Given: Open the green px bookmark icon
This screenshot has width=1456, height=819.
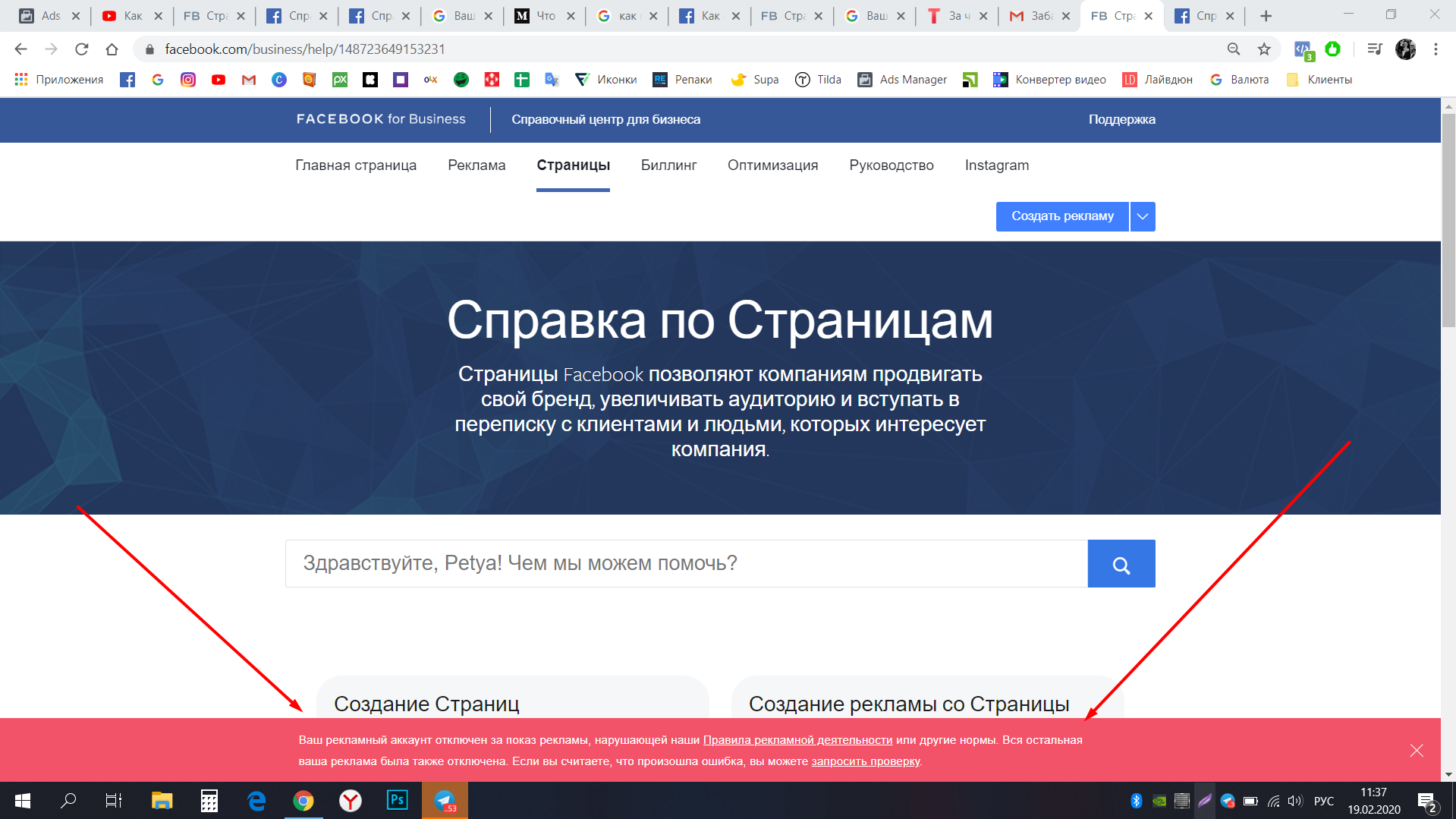Looking at the screenshot, I should (x=340, y=80).
